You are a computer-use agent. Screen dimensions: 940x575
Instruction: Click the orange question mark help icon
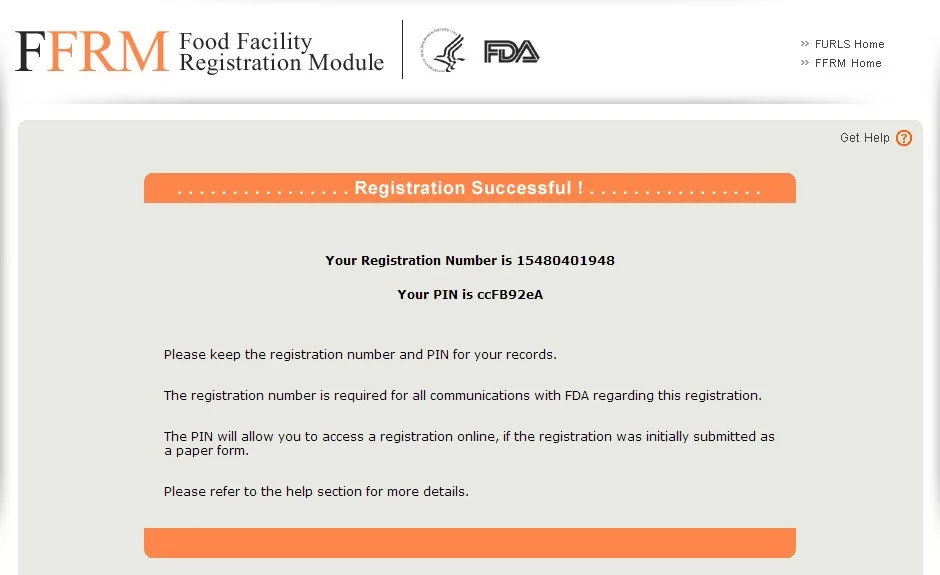pos(904,138)
